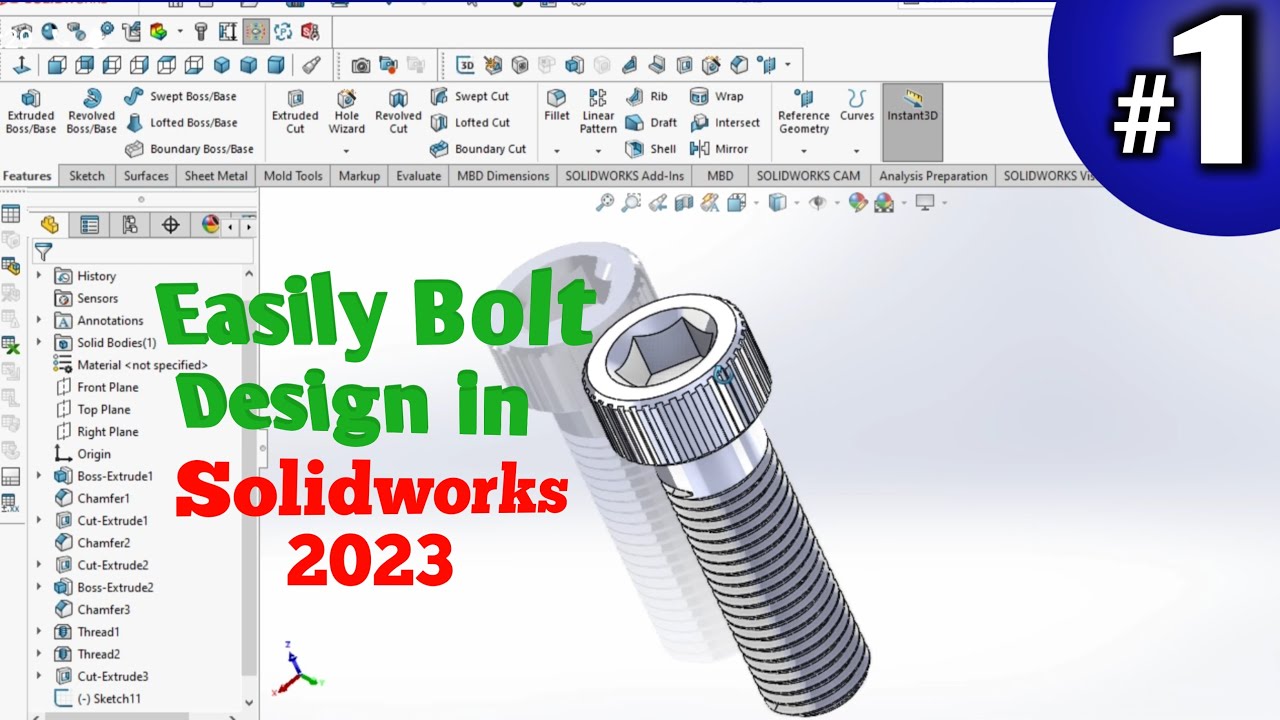Toggle the Section View icon
This screenshot has width=1280, height=720.
pos(684,203)
